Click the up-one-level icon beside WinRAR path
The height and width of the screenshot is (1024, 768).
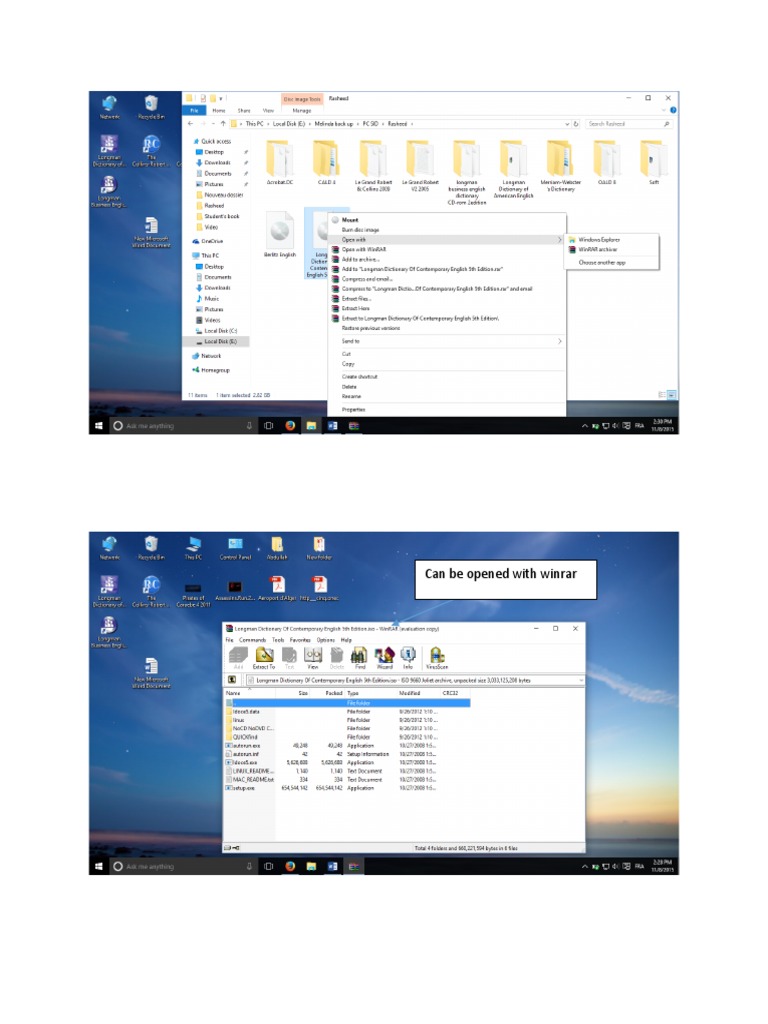pyautogui.click(x=232, y=680)
